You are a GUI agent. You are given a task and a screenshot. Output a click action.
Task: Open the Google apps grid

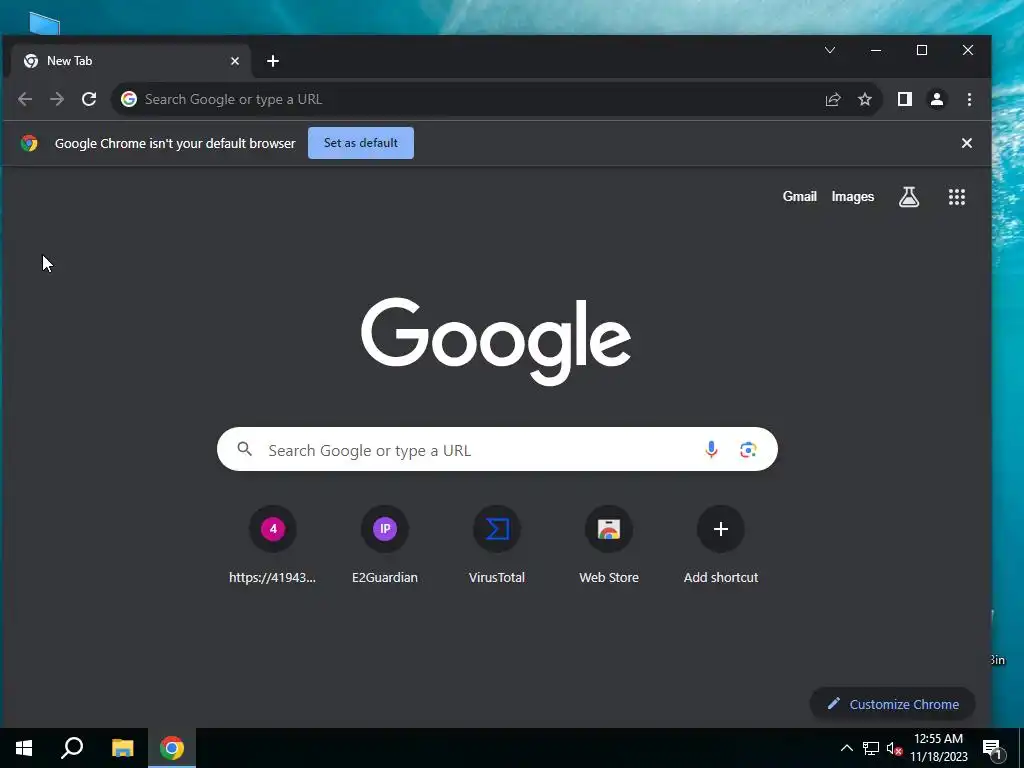tap(957, 197)
